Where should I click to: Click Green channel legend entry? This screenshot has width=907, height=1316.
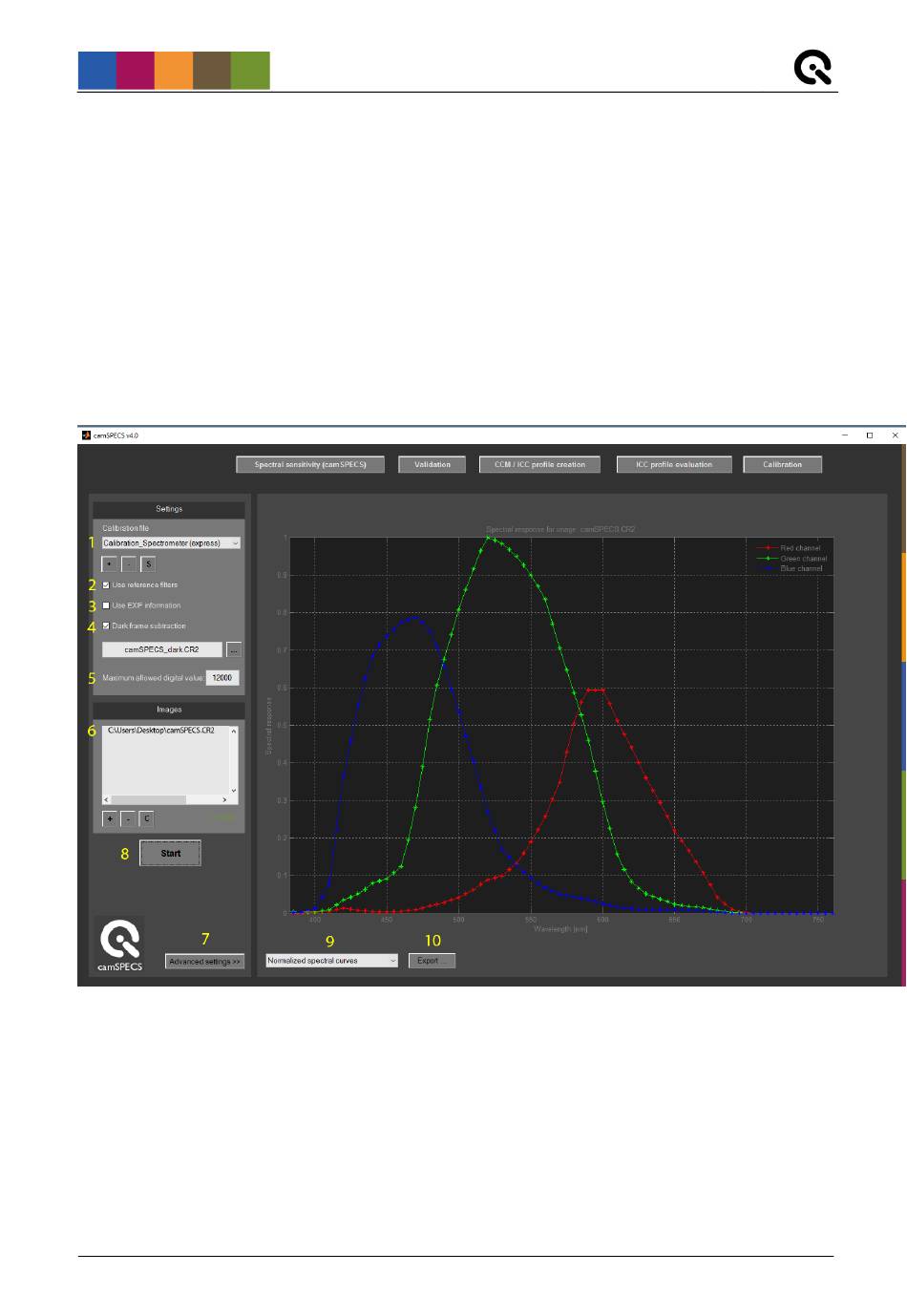[791, 559]
